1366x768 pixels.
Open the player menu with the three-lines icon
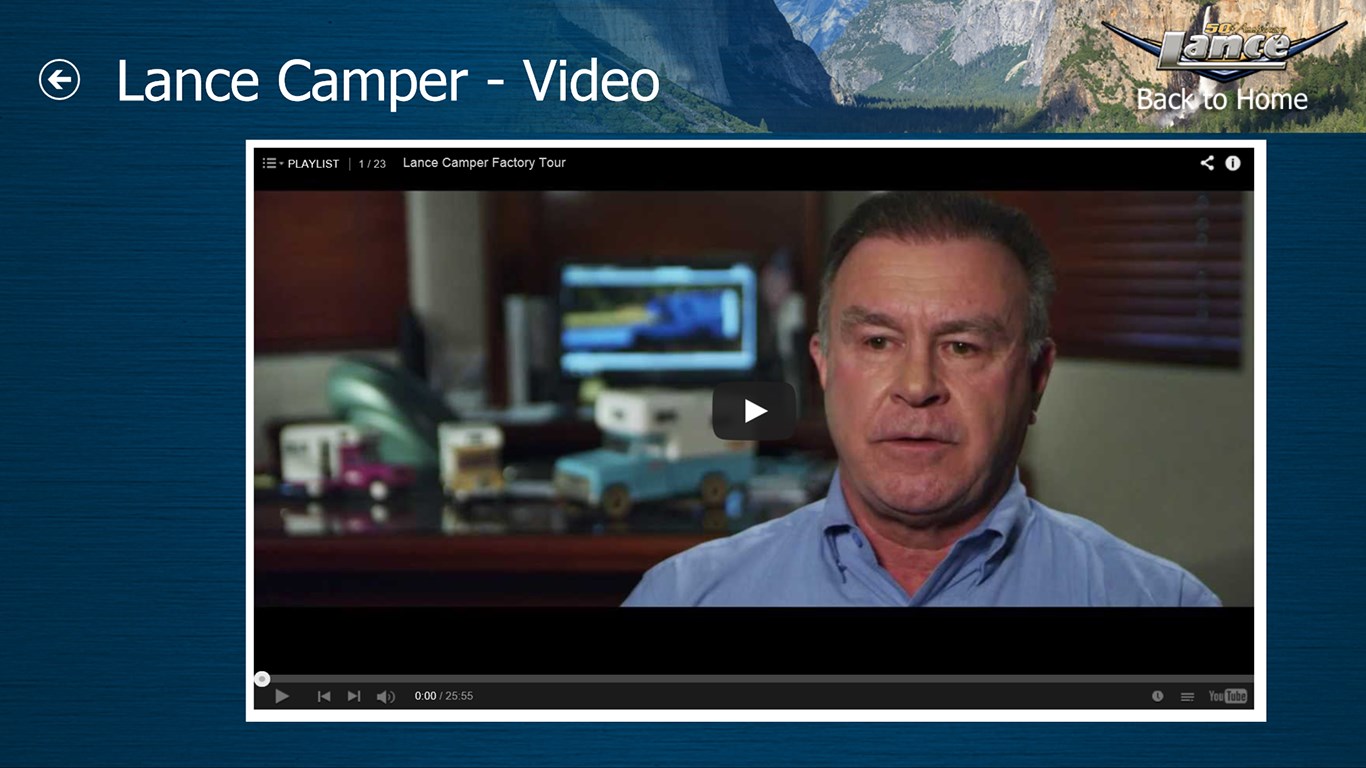click(x=1187, y=697)
